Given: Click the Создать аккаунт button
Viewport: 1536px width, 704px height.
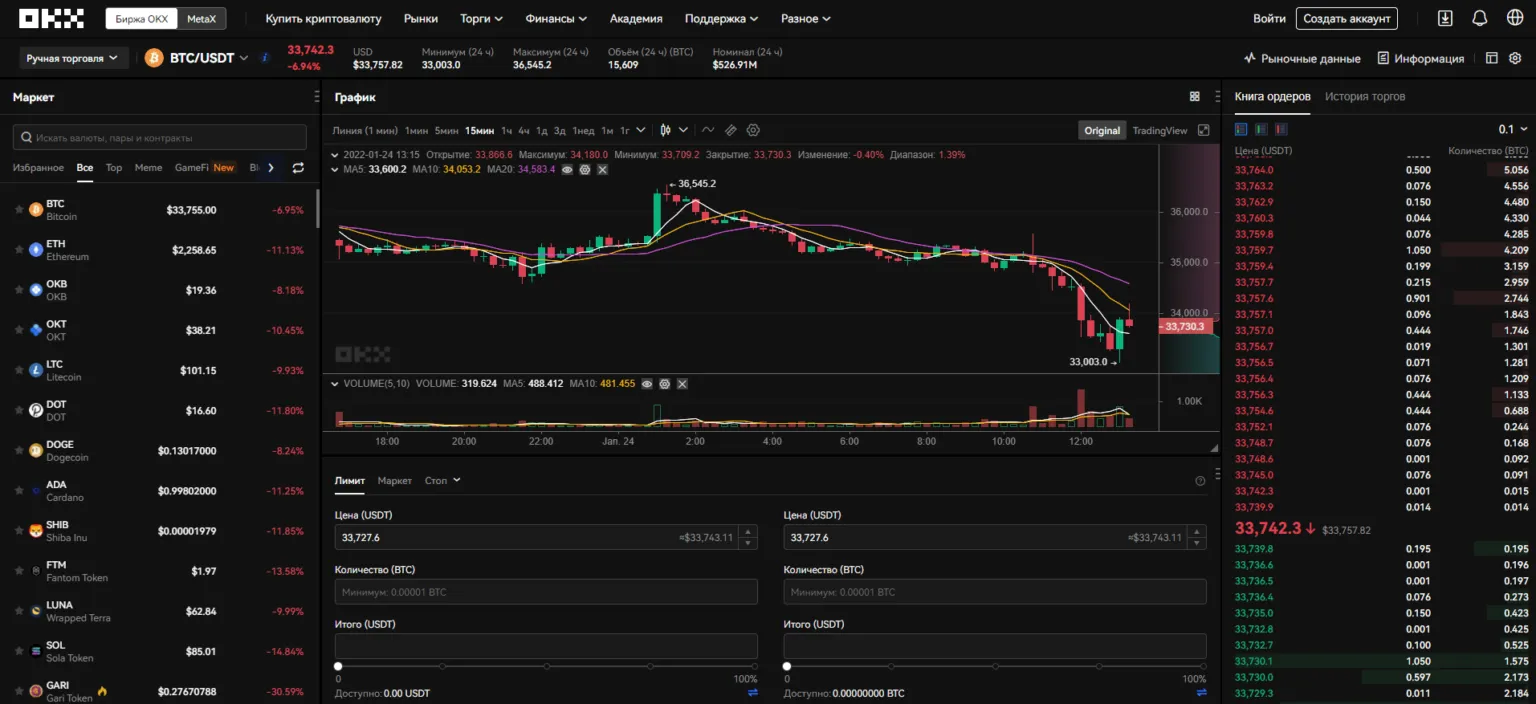Looking at the screenshot, I should [1346, 18].
